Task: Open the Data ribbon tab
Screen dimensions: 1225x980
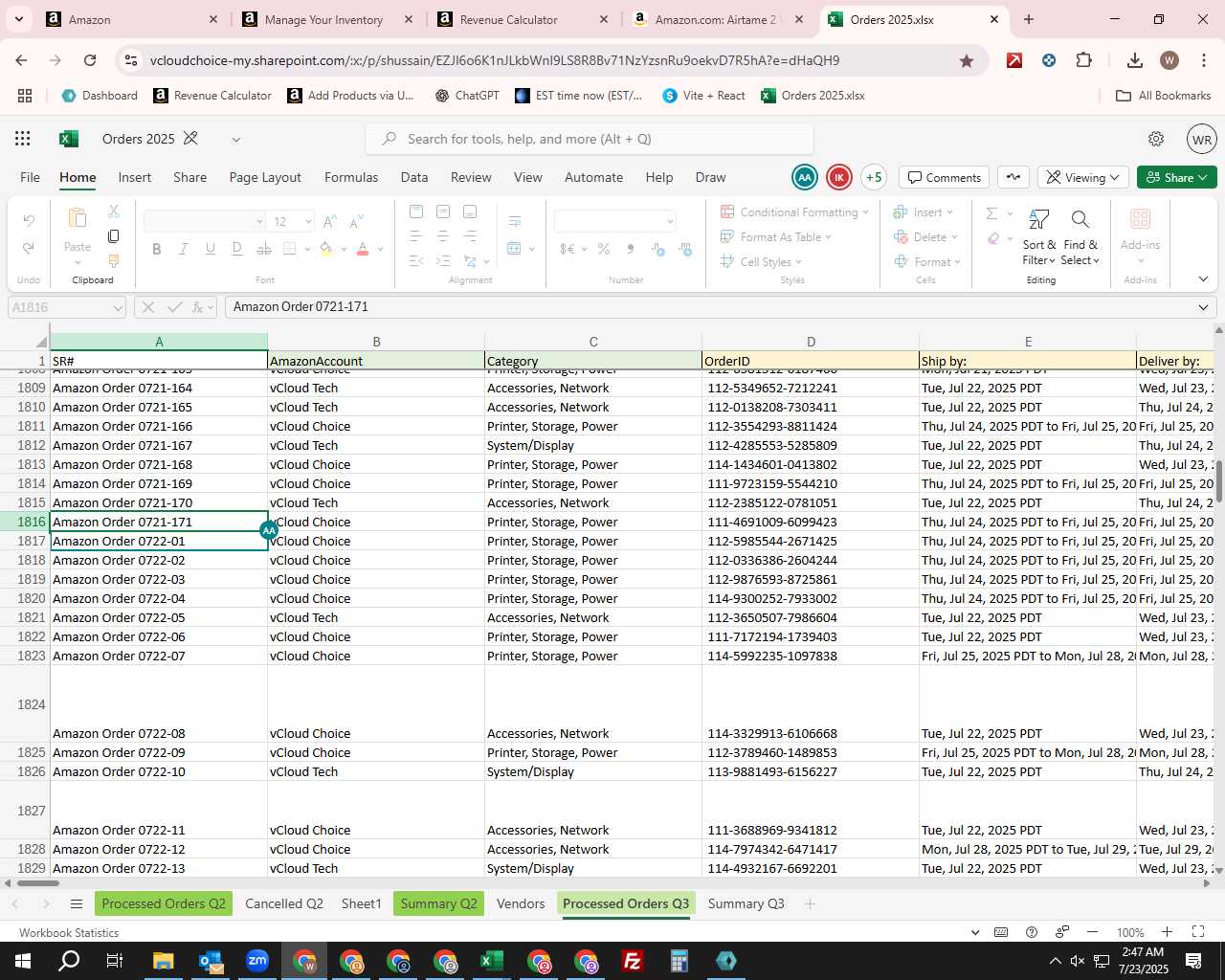Action: tap(414, 177)
